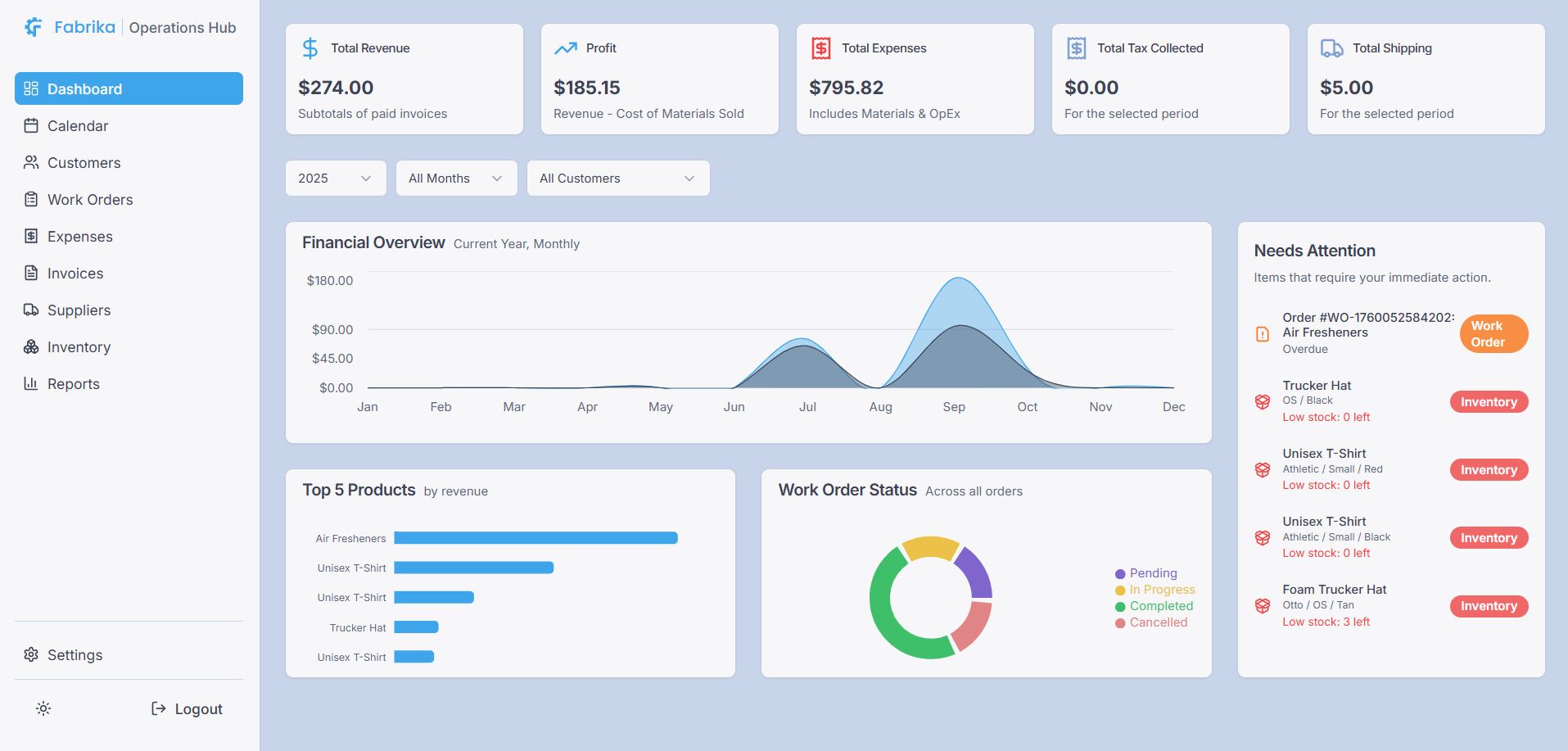The image size is (1568, 751).
Task: Navigate to Invoices in the sidebar
Action: (75, 273)
